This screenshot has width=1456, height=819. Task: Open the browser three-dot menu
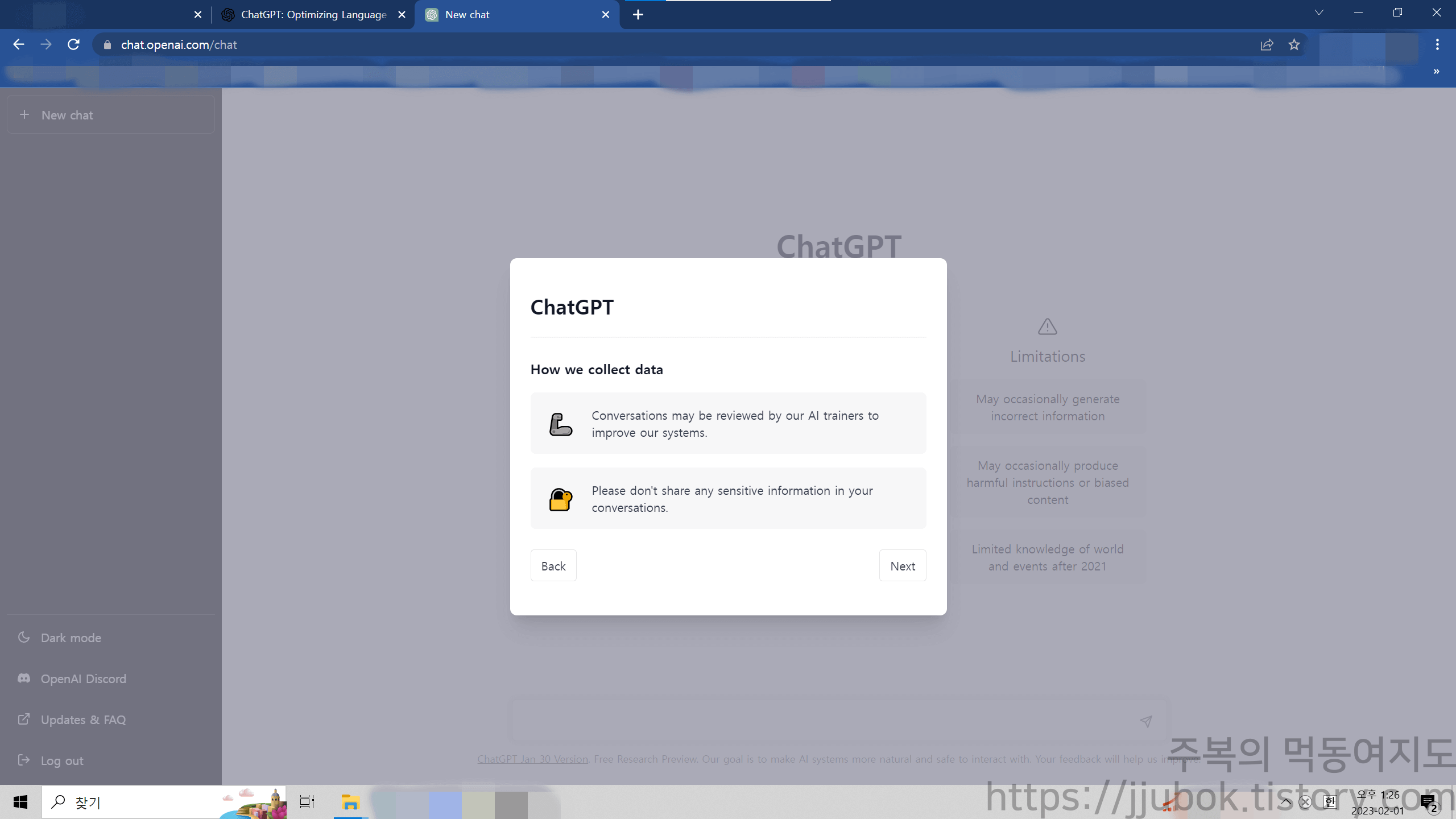click(1437, 44)
